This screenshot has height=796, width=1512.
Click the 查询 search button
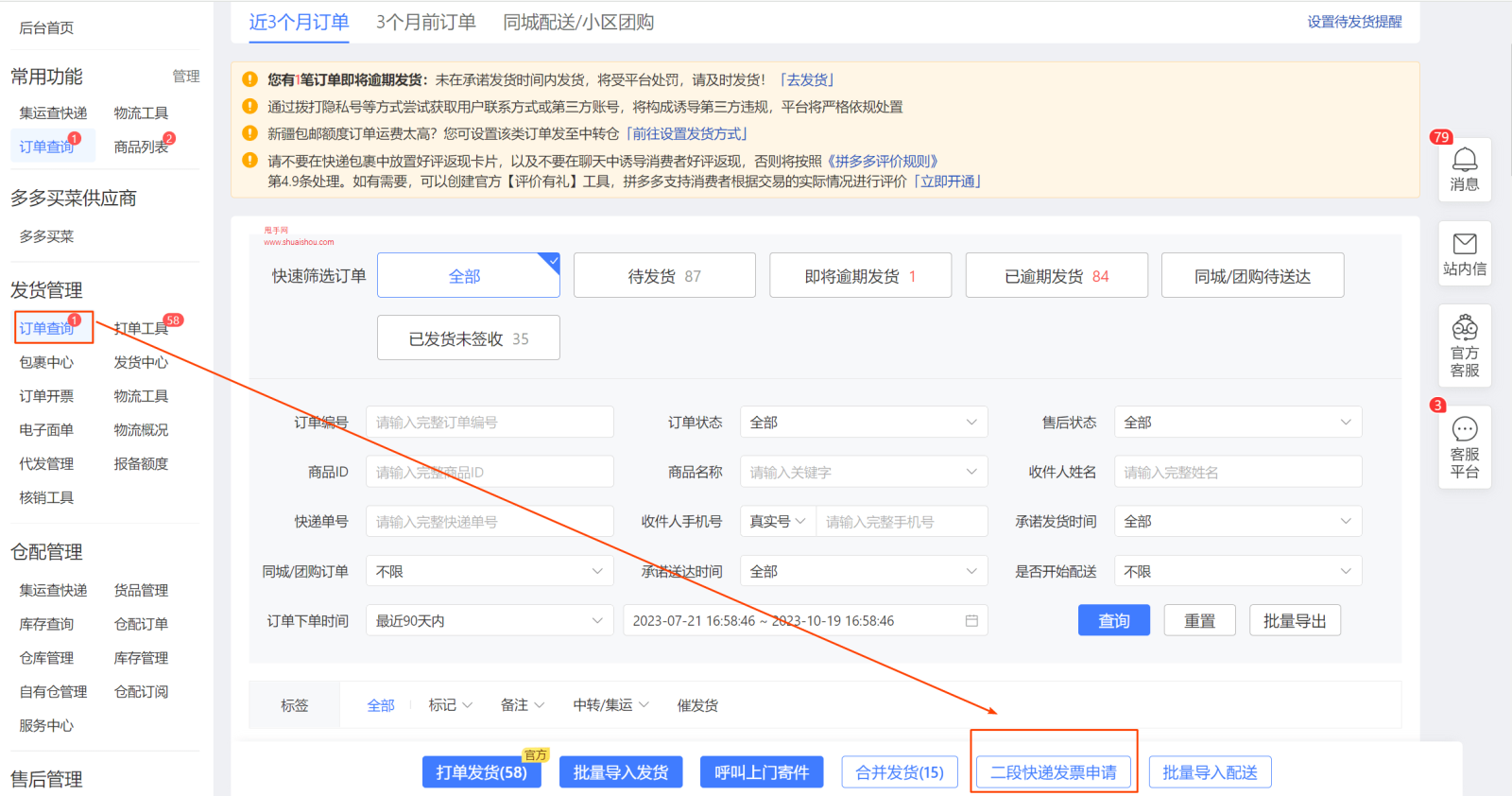[1114, 620]
